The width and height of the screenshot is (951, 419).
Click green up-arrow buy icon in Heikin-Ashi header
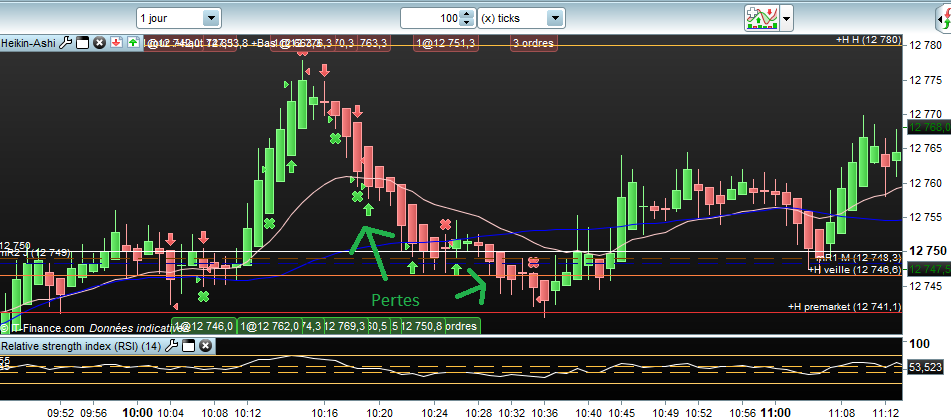click(x=133, y=43)
